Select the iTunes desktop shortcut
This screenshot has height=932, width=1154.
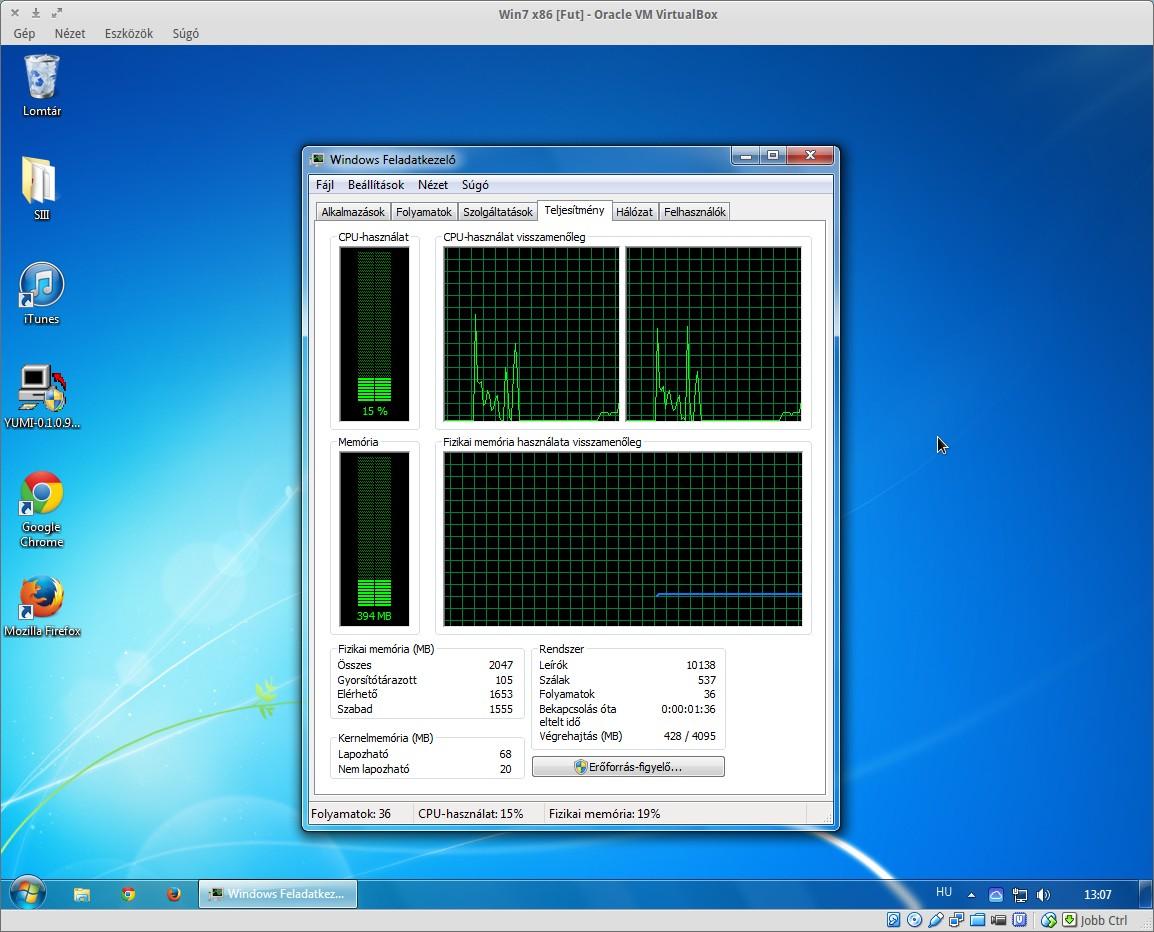(41, 293)
